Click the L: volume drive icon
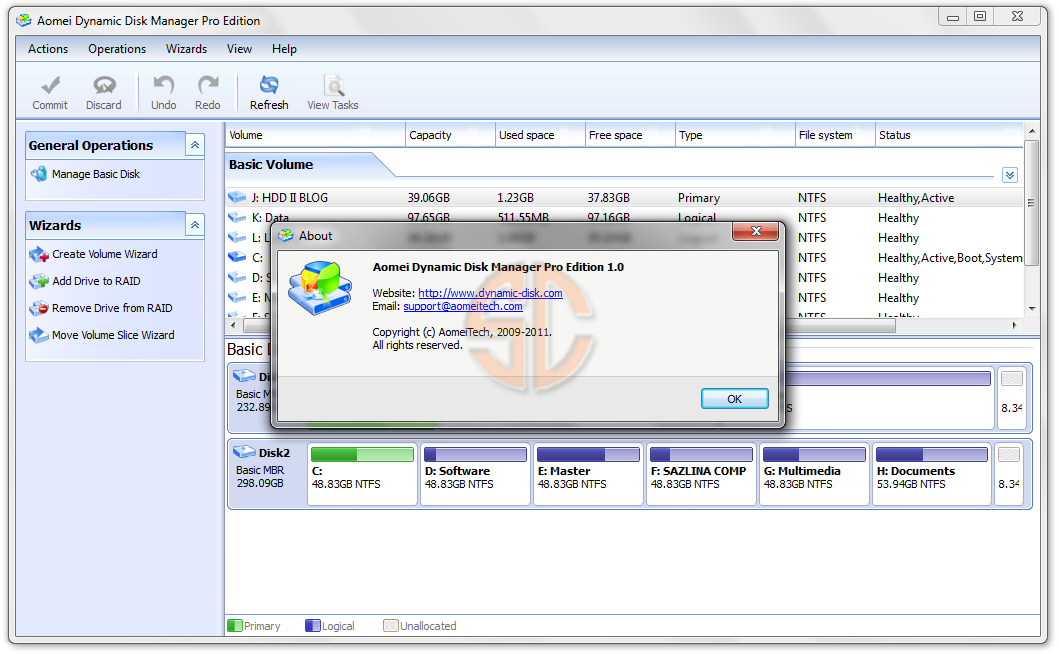Viewport: 1059px width, 654px height. [237, 237]
